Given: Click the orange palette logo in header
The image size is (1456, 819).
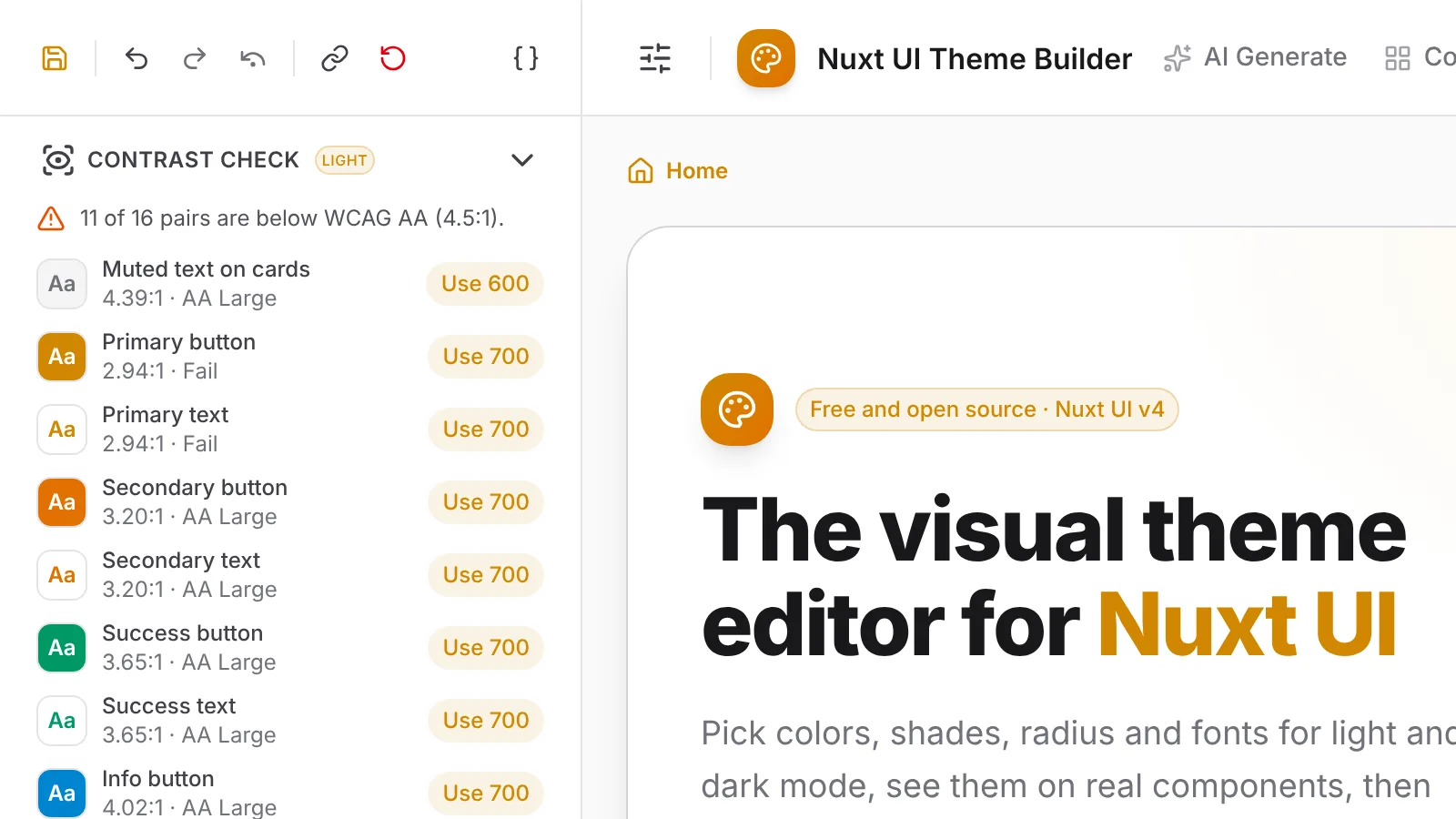Looking at the screenshot, I should (766, 58).
